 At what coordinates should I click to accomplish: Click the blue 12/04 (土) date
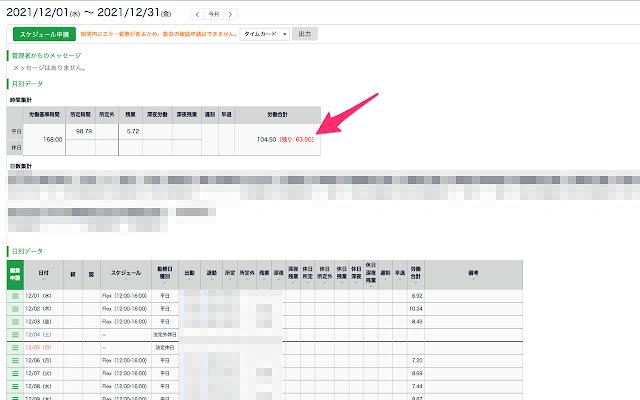pyautogui.click(x=38, y=335)
